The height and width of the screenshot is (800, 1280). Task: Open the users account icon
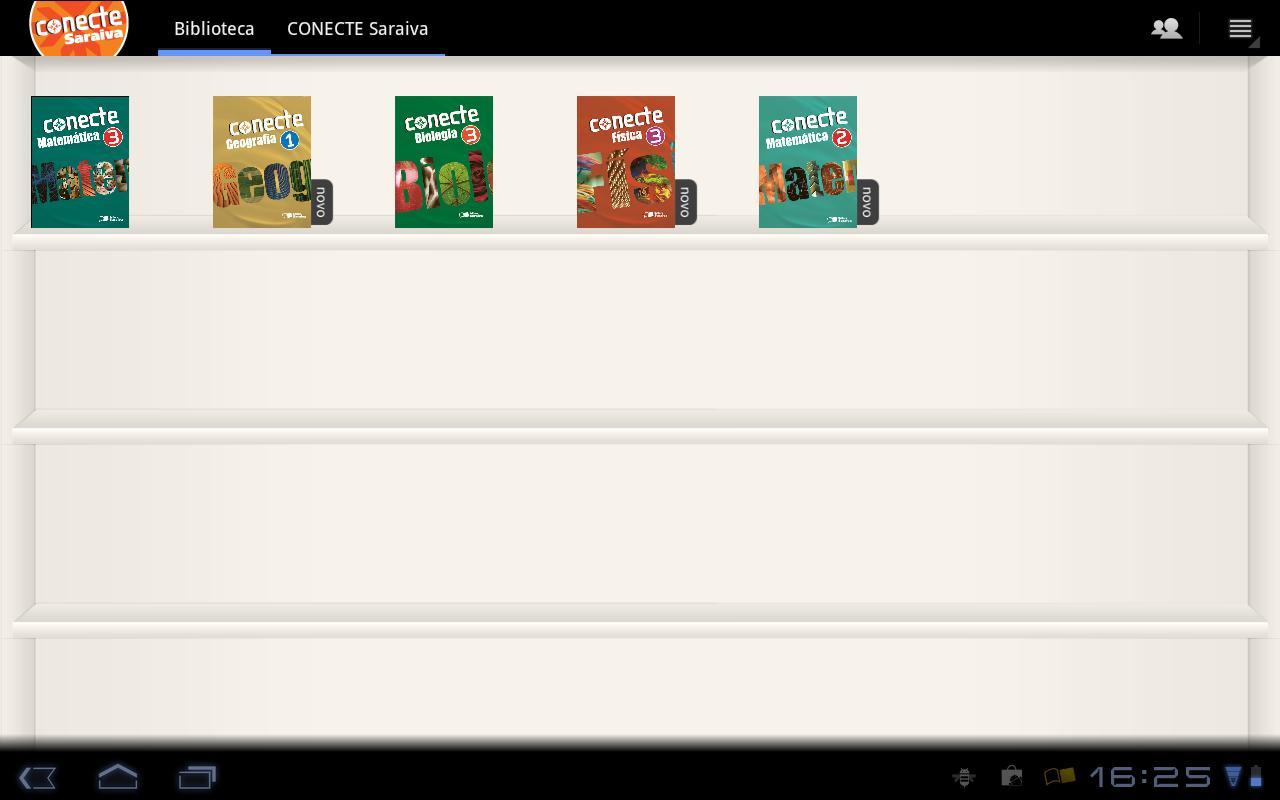1166,28
